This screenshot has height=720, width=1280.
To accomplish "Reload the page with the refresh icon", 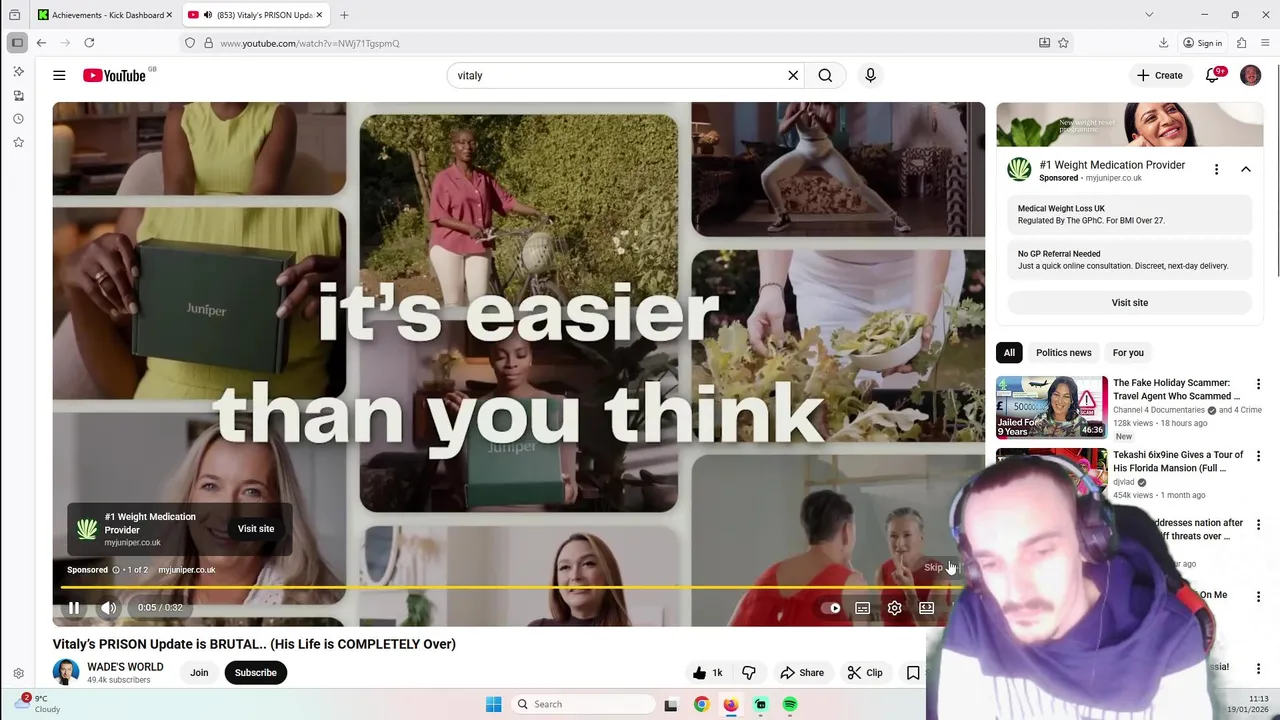I will 89,43.
